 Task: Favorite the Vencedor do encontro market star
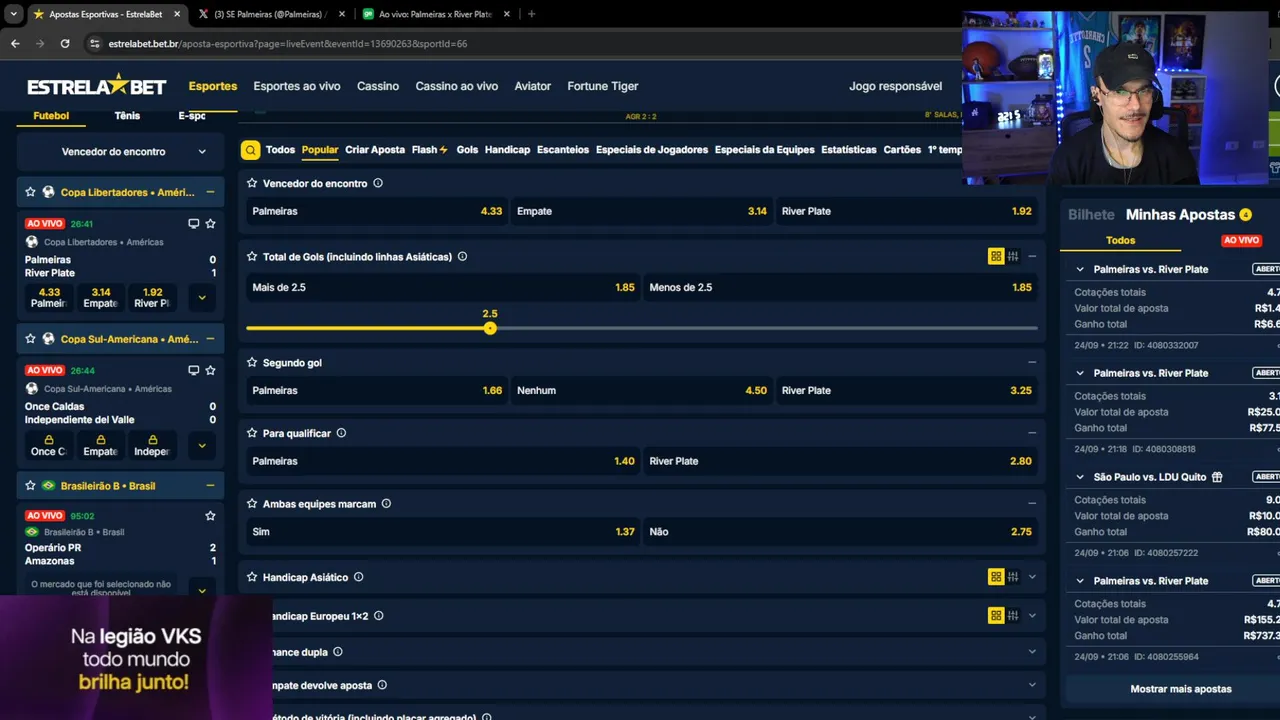pyautogui.click(x=252, y=183)
